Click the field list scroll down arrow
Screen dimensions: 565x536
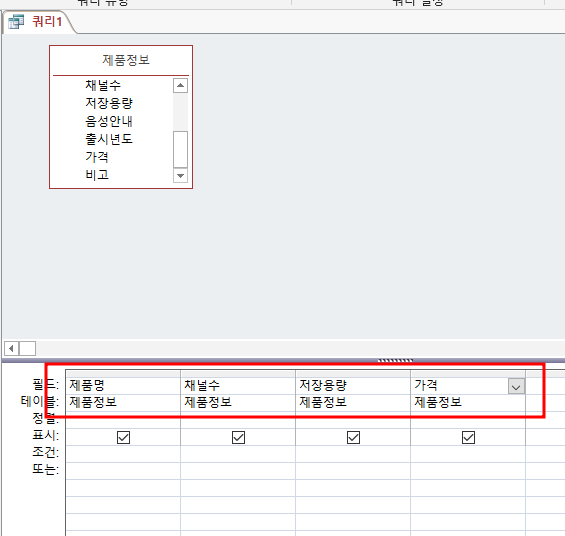[180, 176]
